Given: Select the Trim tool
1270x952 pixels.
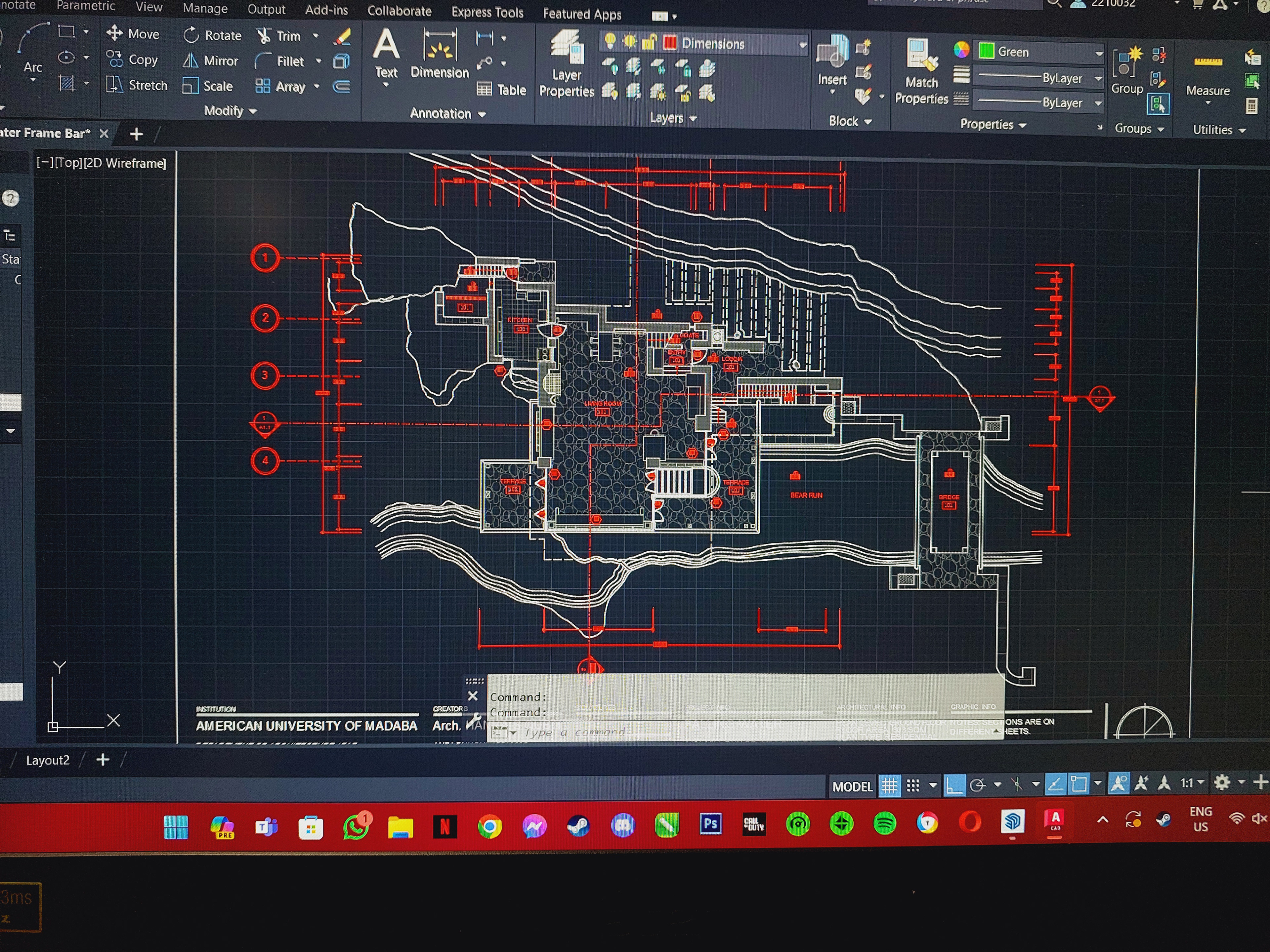Looking at the screenshot, I should pos(279,36).
